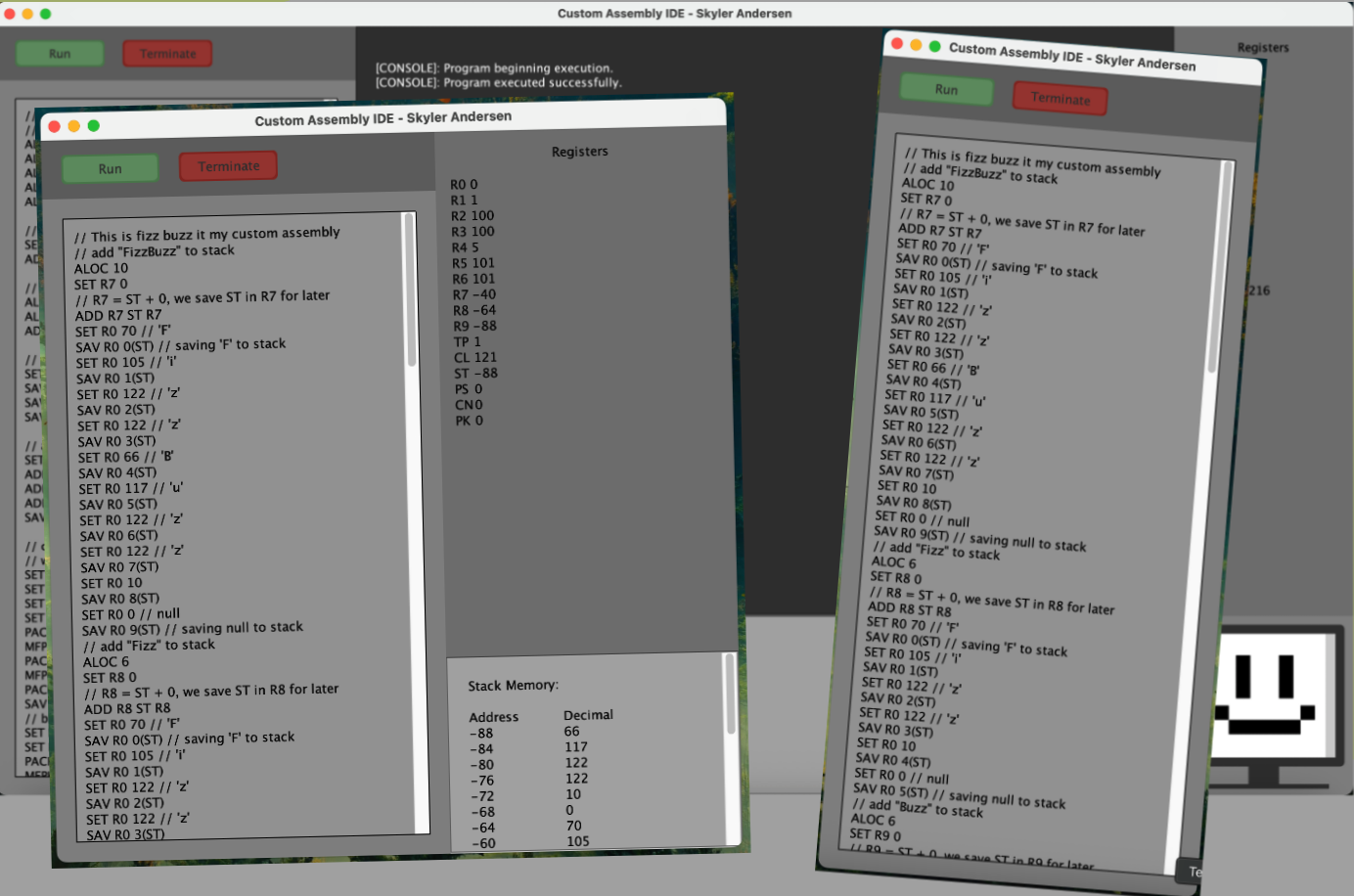Place cursor on "ALOC 10" line in front-left editor
This screenshot has width=1354, height=896.
(101, 268)
